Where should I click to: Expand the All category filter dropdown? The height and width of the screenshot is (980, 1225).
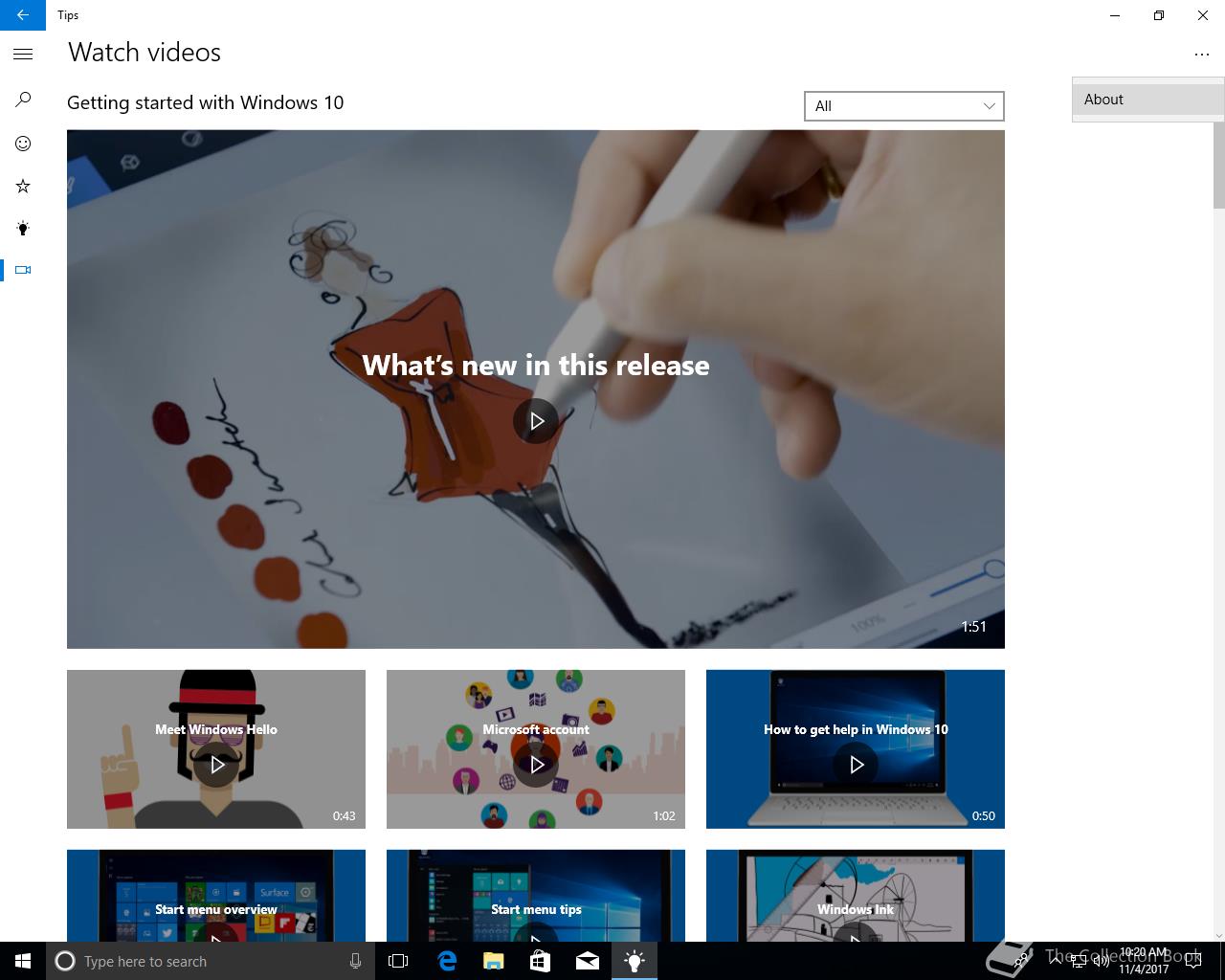click(x=904, y=106)
